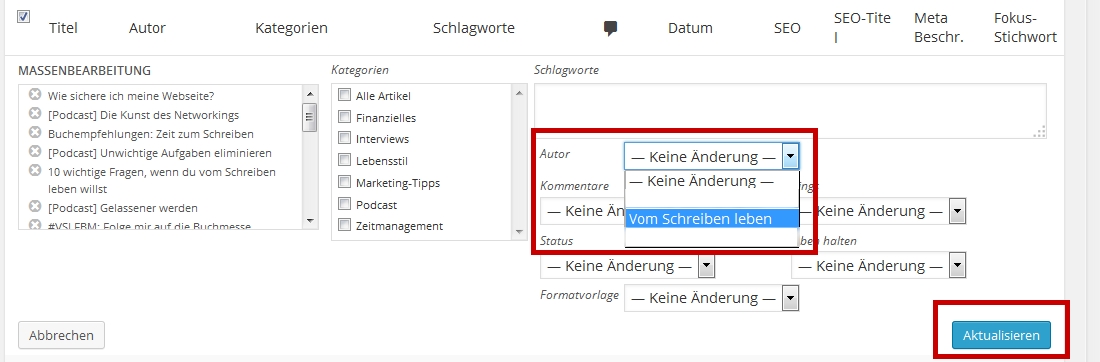Remove '[Podcast] Unwichtige Aufgaben eliminieren' entry
Screen dimensions: 1100x362
click(35, 152)
